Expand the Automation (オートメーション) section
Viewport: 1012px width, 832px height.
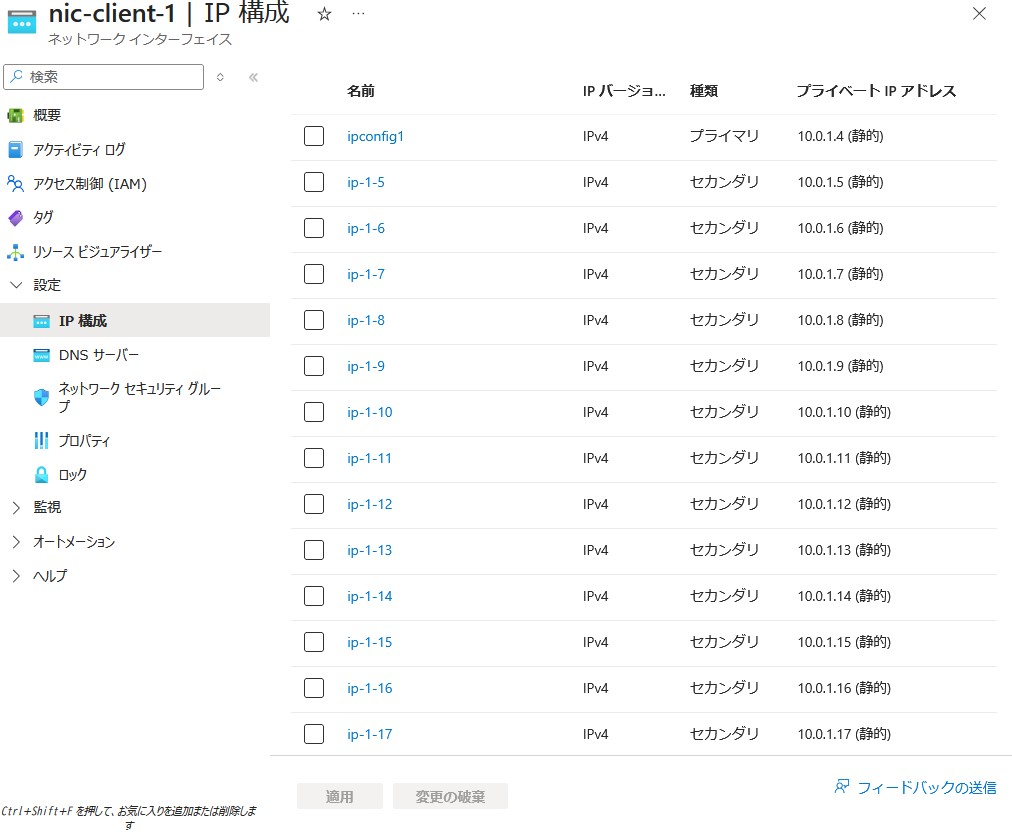15,542
